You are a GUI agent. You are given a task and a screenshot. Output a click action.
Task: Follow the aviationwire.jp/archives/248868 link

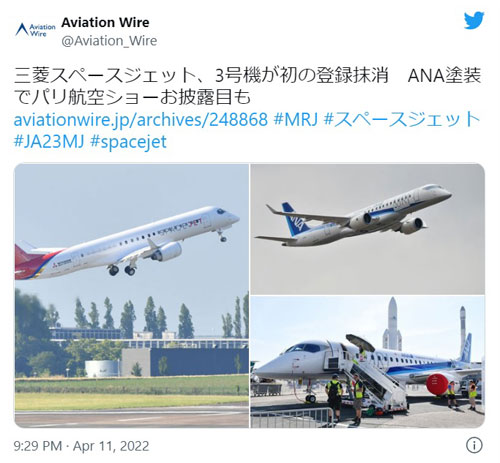click(x=141, y=119)
